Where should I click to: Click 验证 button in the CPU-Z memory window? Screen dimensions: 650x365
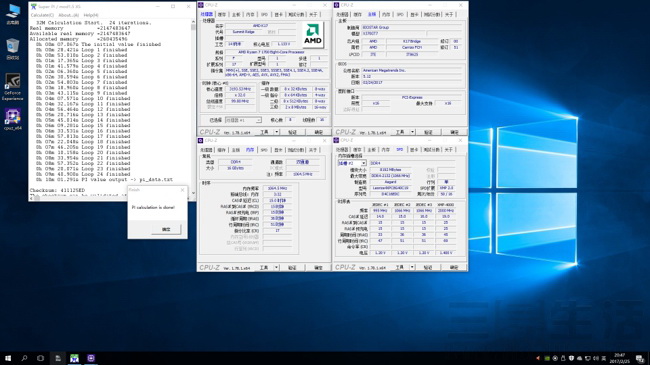click(x=292, y=268)
